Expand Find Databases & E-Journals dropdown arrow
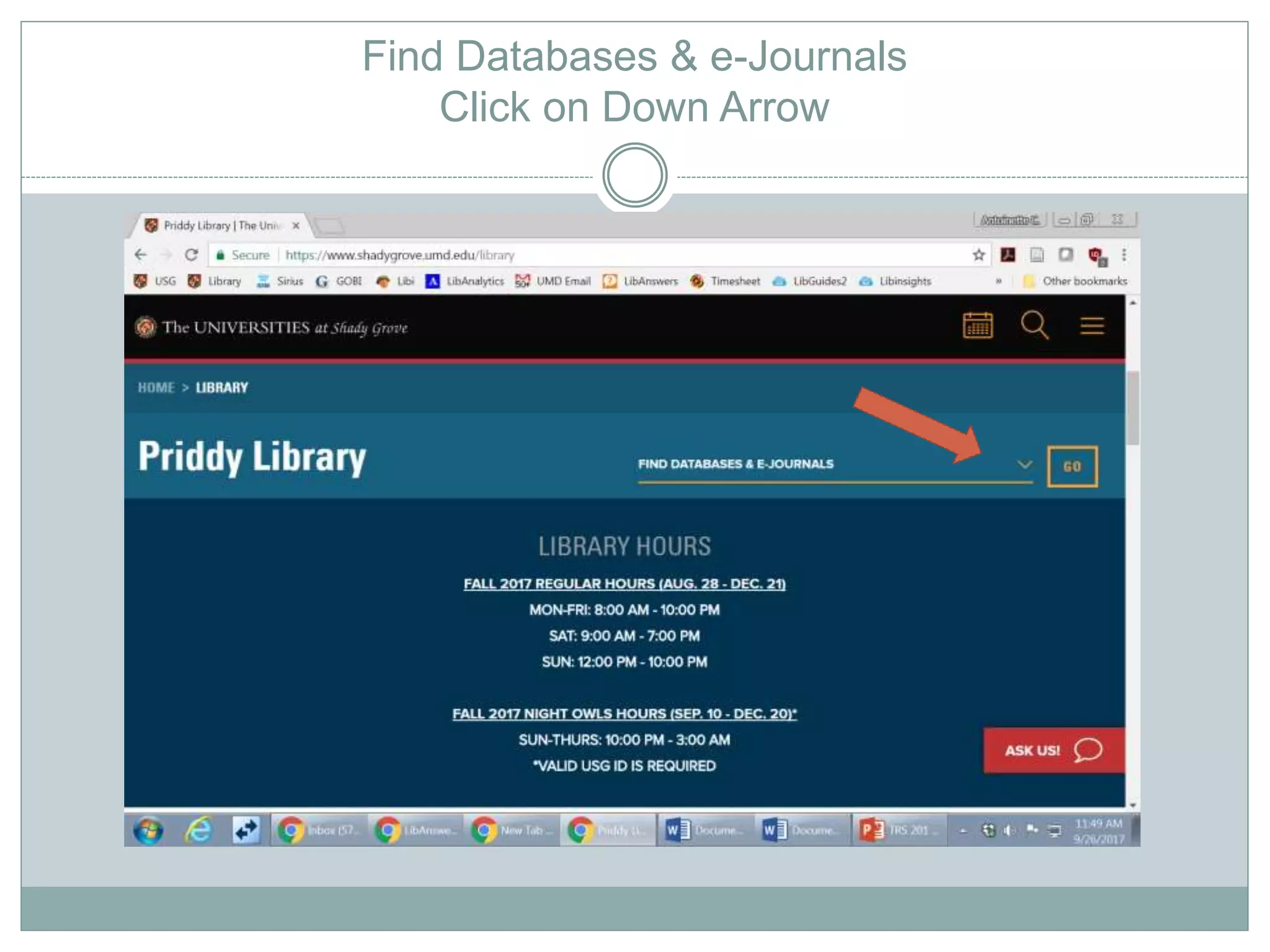The height and width of the screenshot is (952, 1270). (x=1025, y=464)
